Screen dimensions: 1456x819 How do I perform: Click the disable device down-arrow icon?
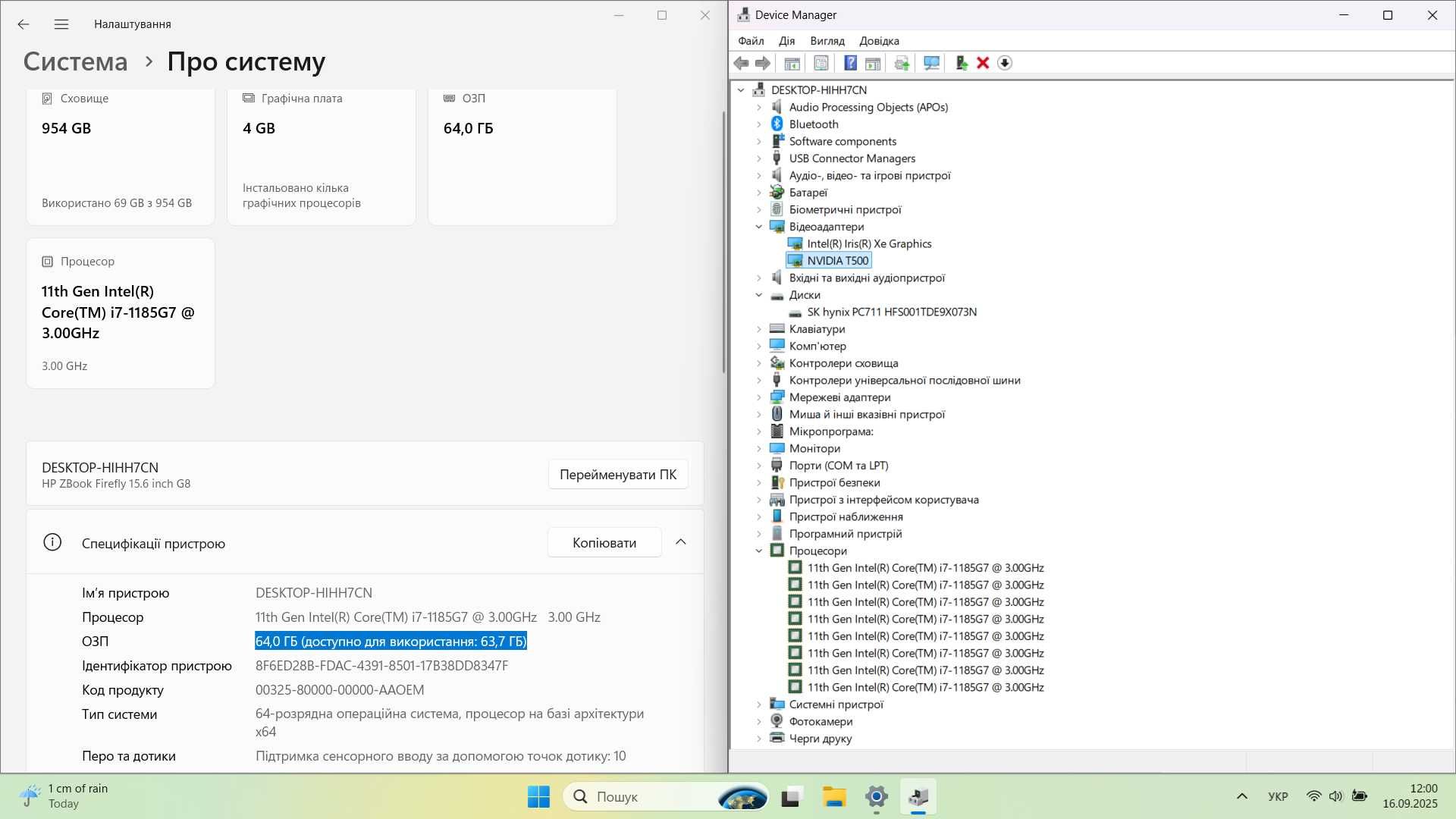[x=1005, y=64]
